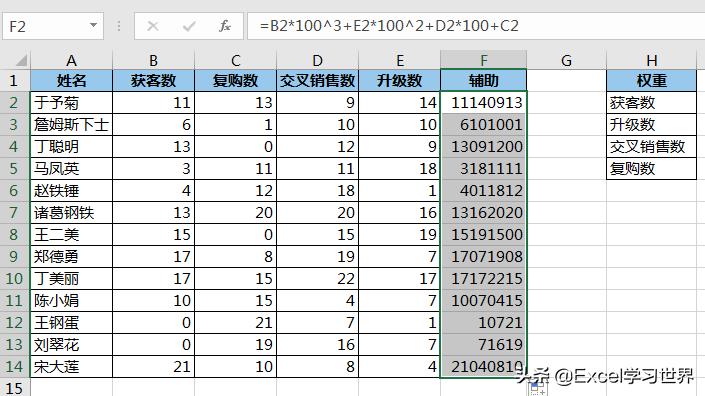Select name cell 王二美
Image resolution: width=705 pixels, height=396 pixels.
click(x=71, y=235)
